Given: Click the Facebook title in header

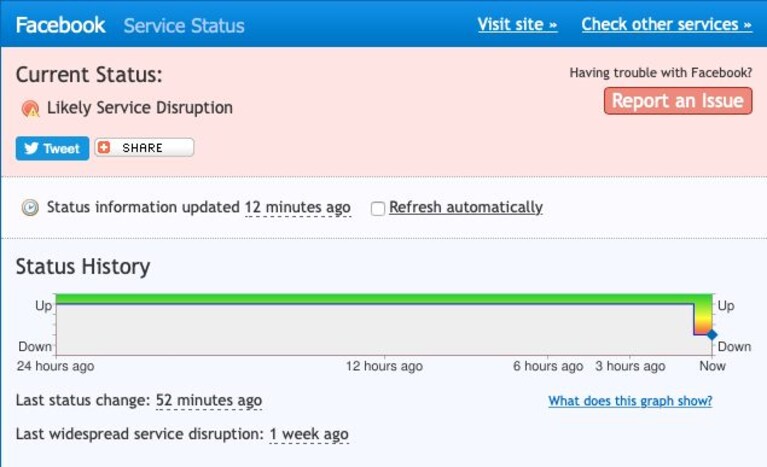Looking at the screenshot, I should 61,25.
